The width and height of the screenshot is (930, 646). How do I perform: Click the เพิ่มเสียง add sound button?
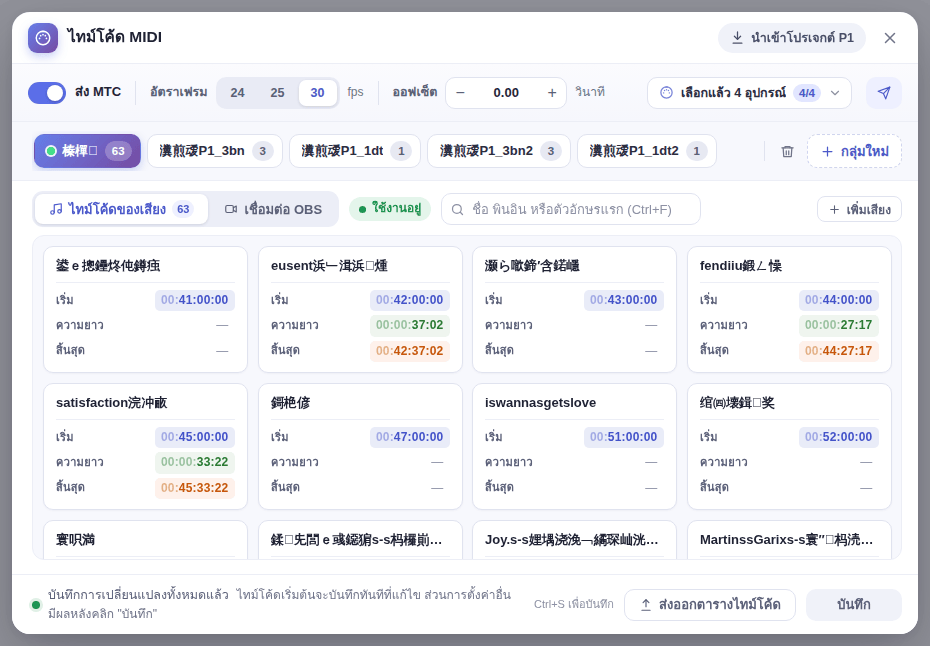pyautogui.click(x=859, y=209)
